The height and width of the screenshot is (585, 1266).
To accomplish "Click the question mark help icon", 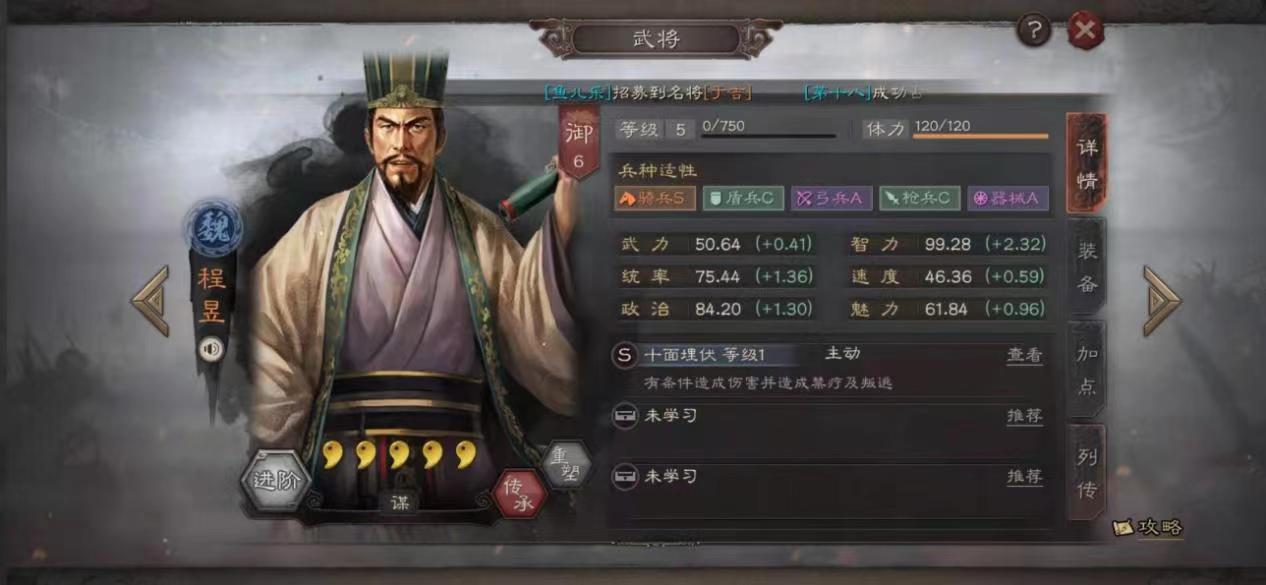I will click(1034, 31).
